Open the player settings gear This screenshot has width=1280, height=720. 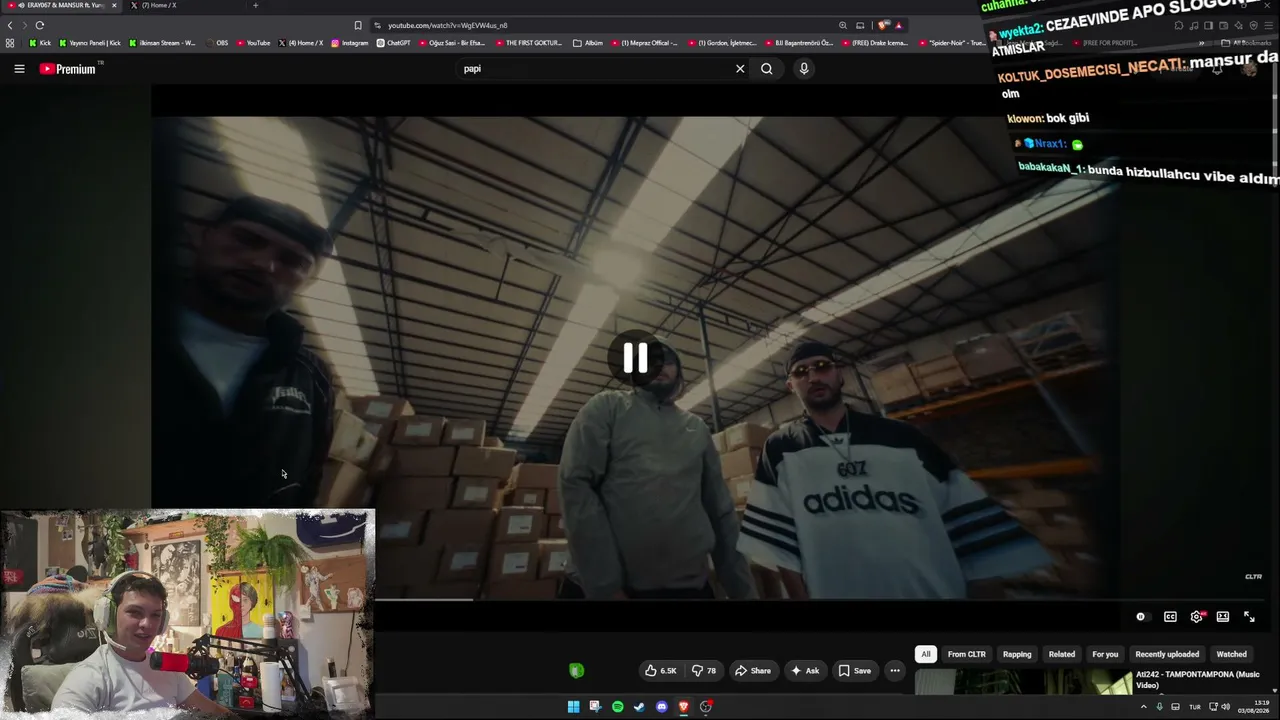[1197, 617]
